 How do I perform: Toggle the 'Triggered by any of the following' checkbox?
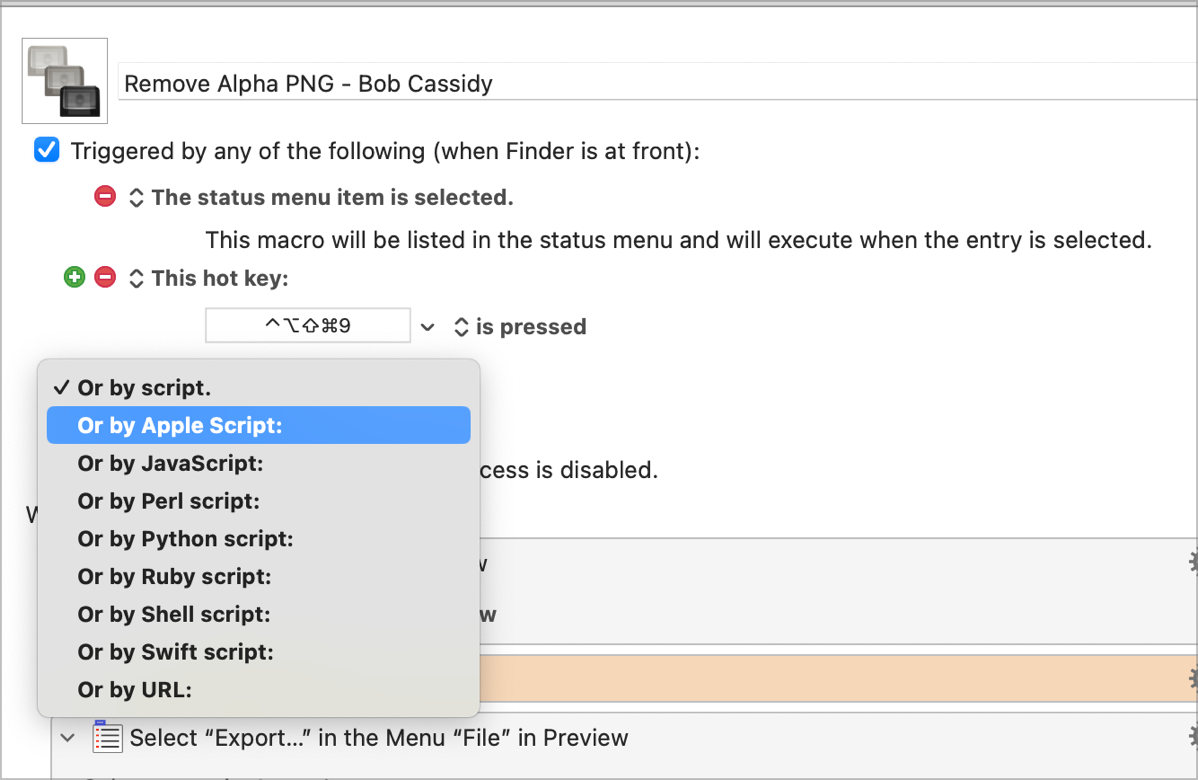pyautogui.click(x=47, y=151)
